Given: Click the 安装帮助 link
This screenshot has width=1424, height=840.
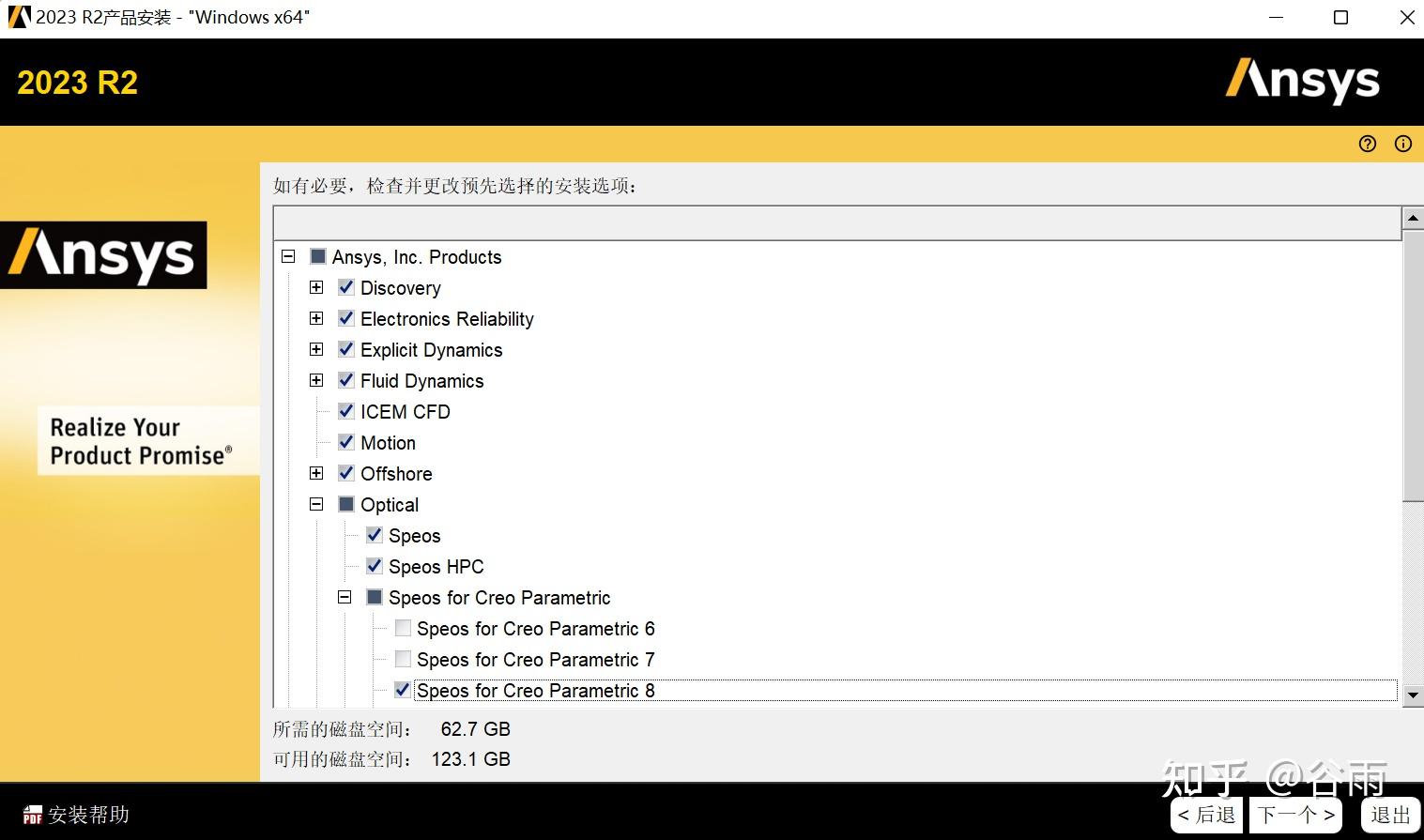Looking at the screenshot, I should (89, 814).
